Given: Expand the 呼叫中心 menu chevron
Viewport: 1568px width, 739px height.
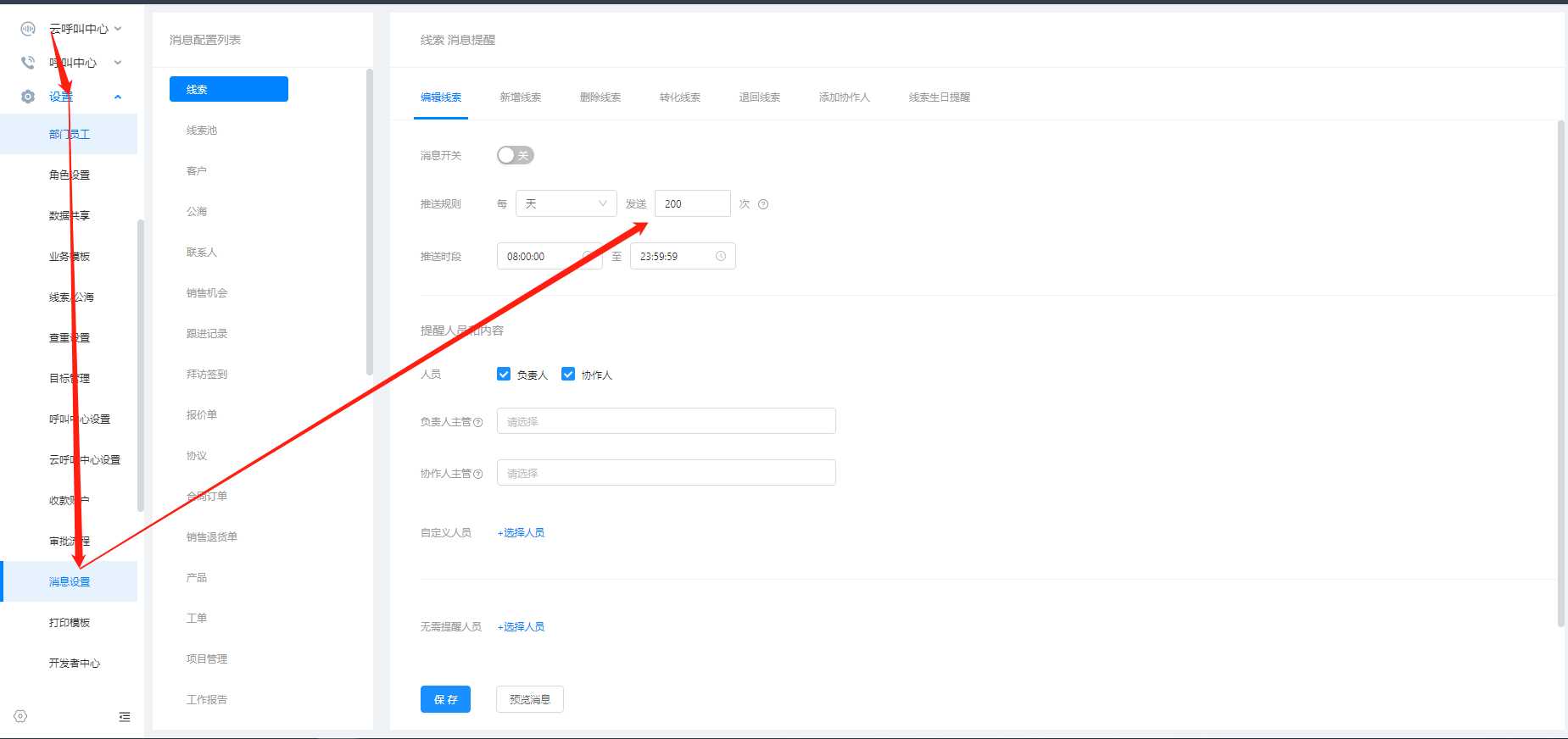Looking at the screenshot, I should 118,63.
